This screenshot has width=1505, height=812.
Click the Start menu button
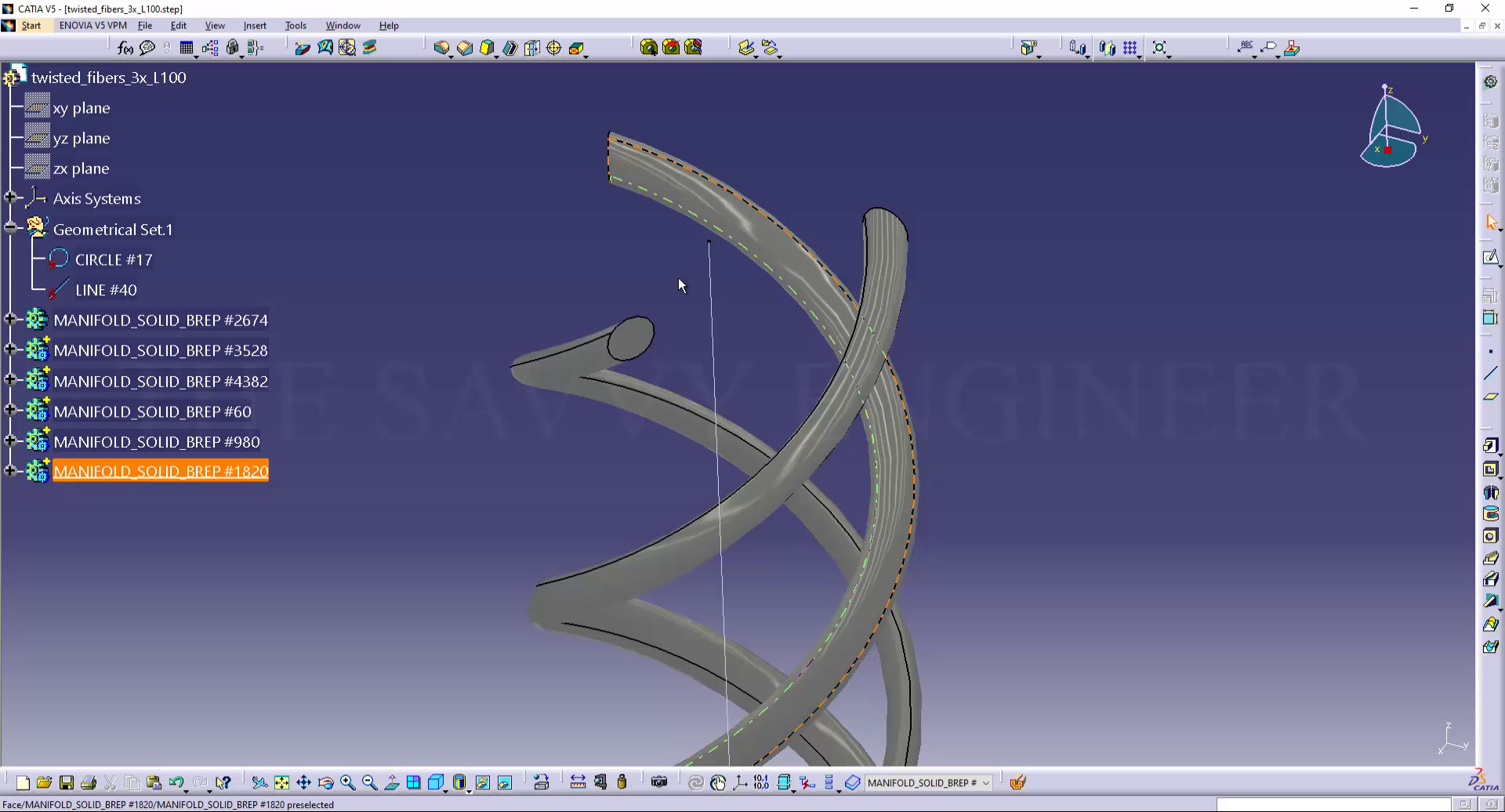tap(31, 25)
